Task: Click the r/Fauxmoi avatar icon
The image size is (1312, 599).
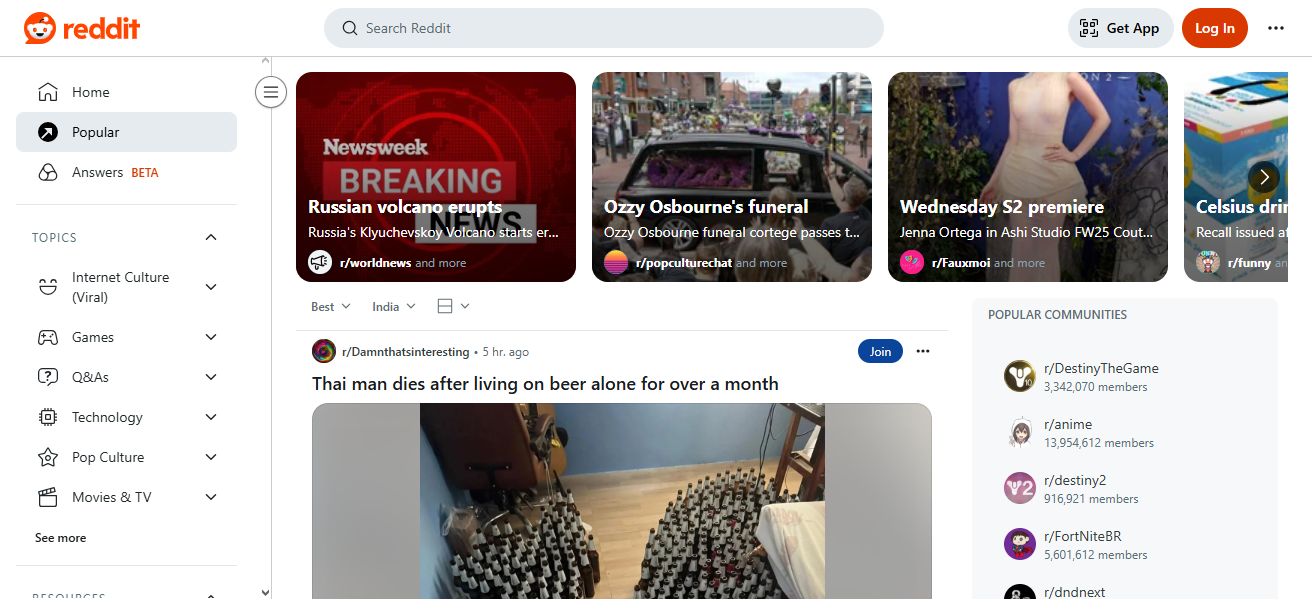Action: click(x=912, y=262)
